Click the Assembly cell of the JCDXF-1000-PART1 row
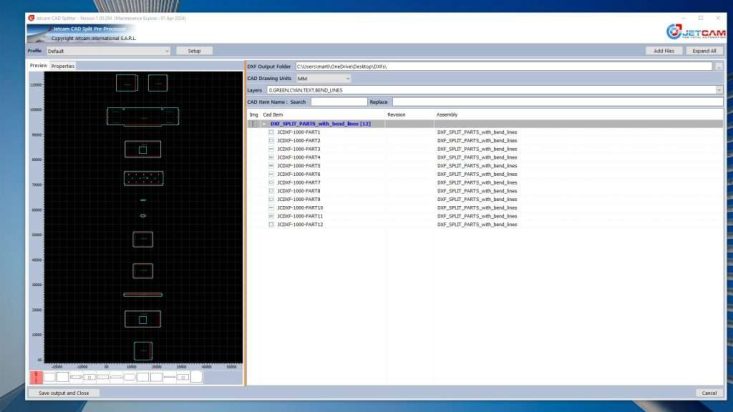 [x=477, y=132]
